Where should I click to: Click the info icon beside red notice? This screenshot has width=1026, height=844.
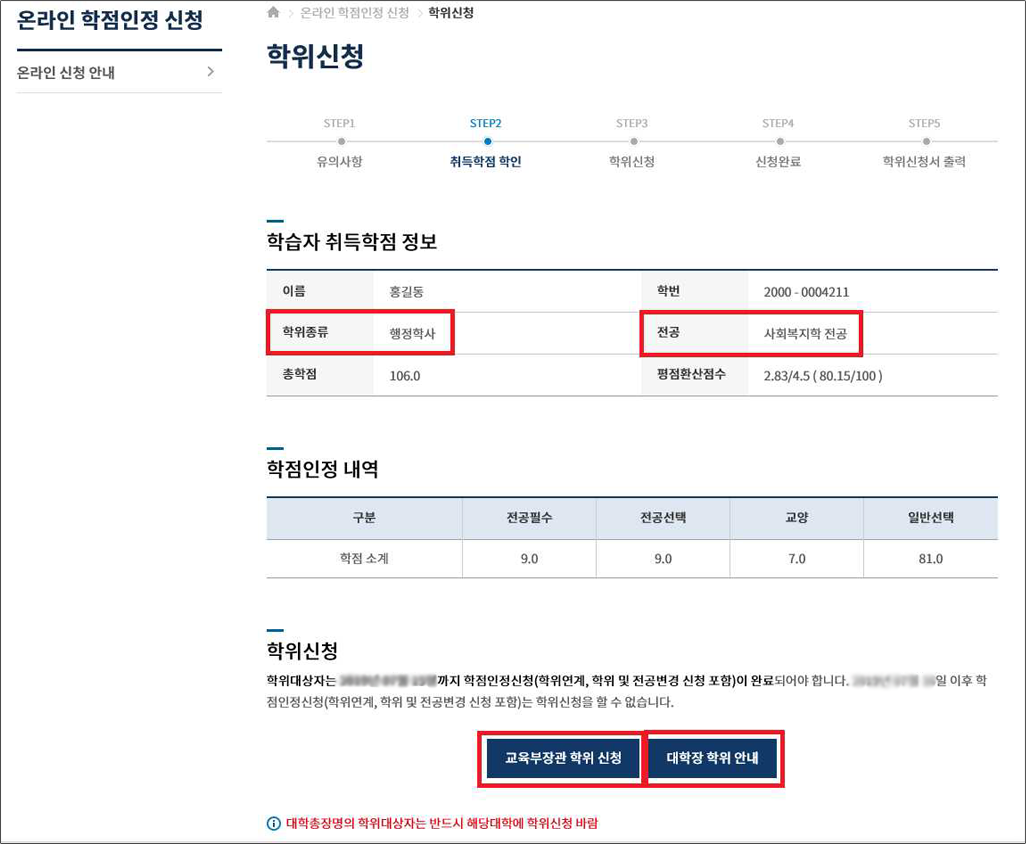273,824
